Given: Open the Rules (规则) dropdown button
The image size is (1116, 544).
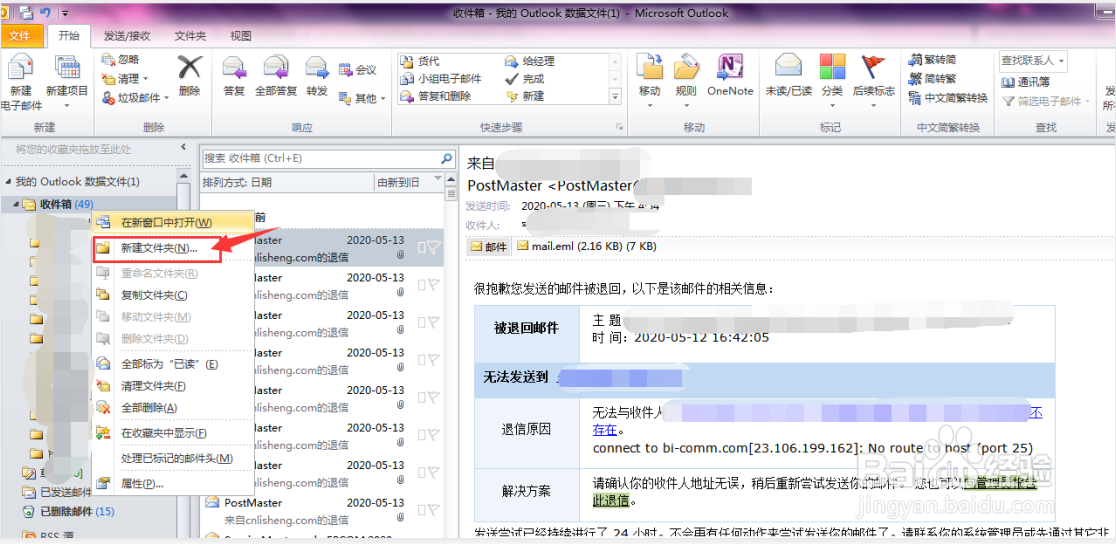Looking at the screenshot, I should (x=686, y=82).
